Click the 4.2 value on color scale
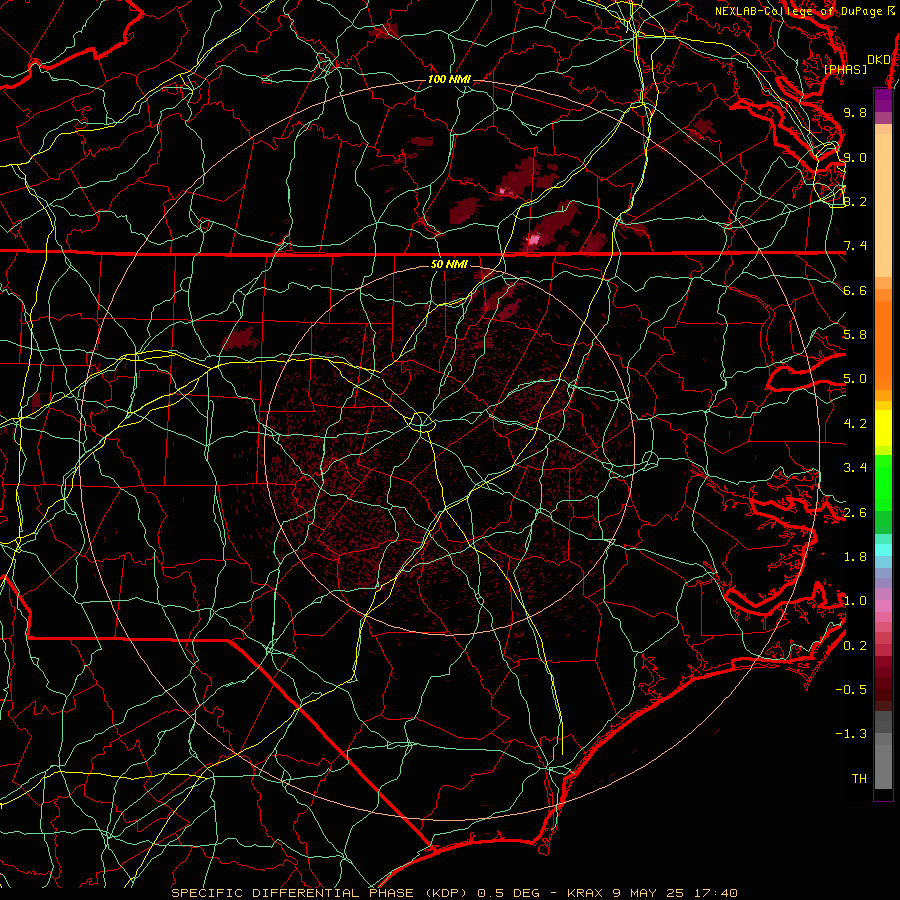Viewport: 900px width, 900px height. point(855,424)
